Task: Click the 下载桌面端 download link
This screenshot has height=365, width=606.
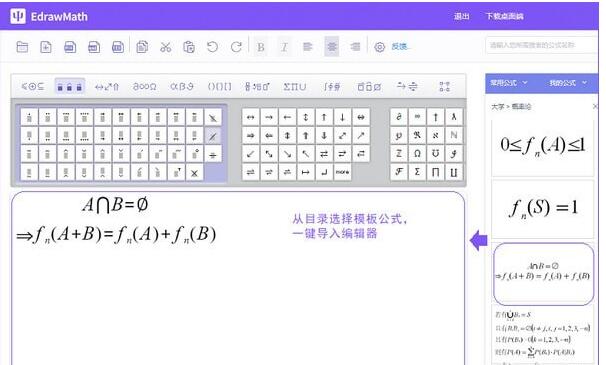Action: (504, 16)
